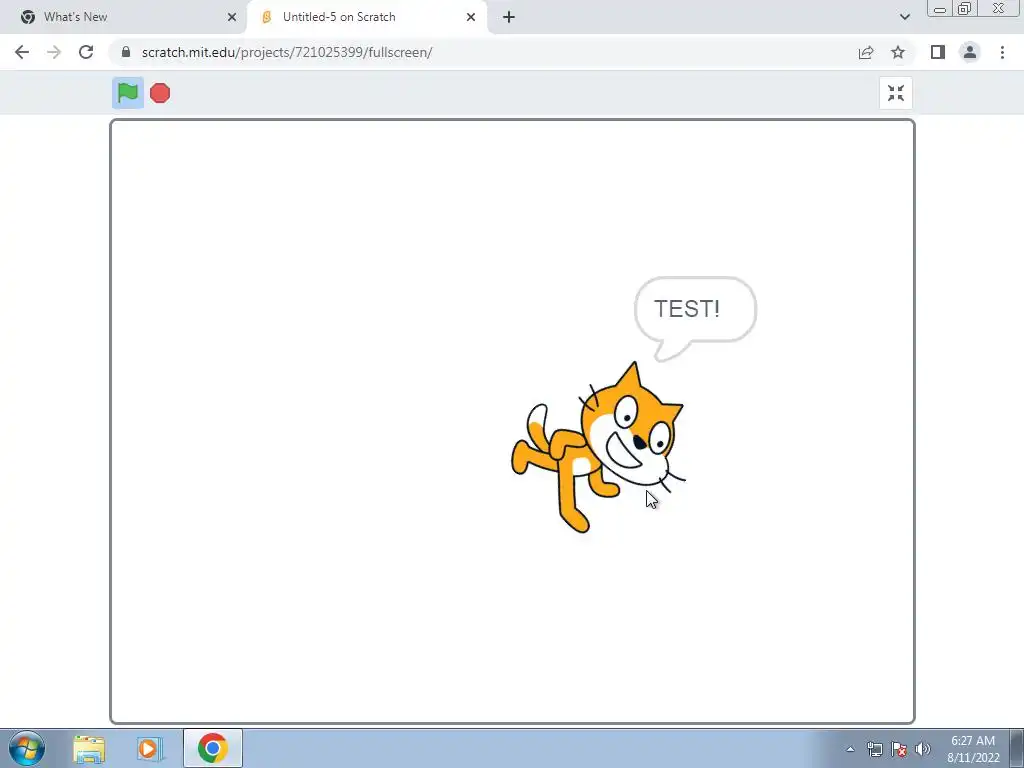
Task: Open a new browser tab
Action: [x=509, y=17]
